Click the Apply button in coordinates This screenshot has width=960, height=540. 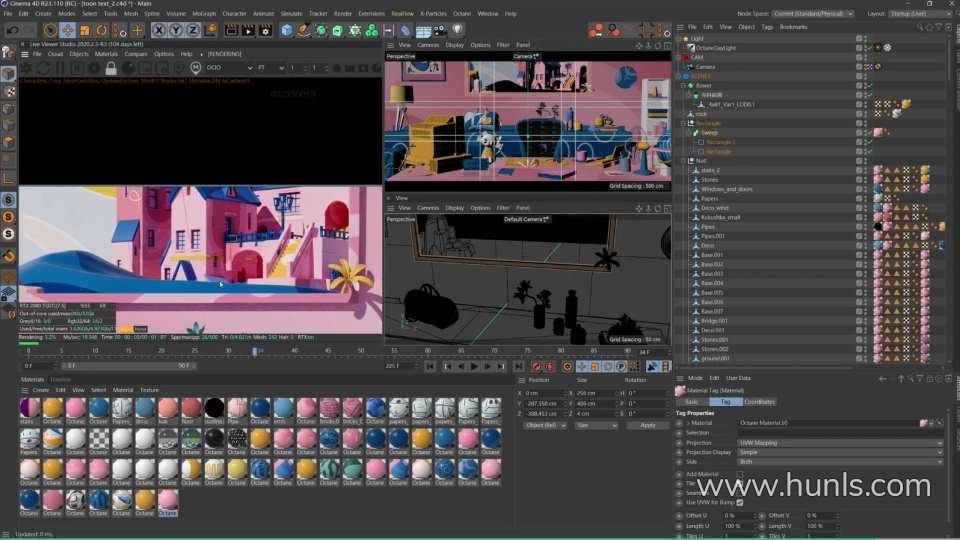point(648,425)
